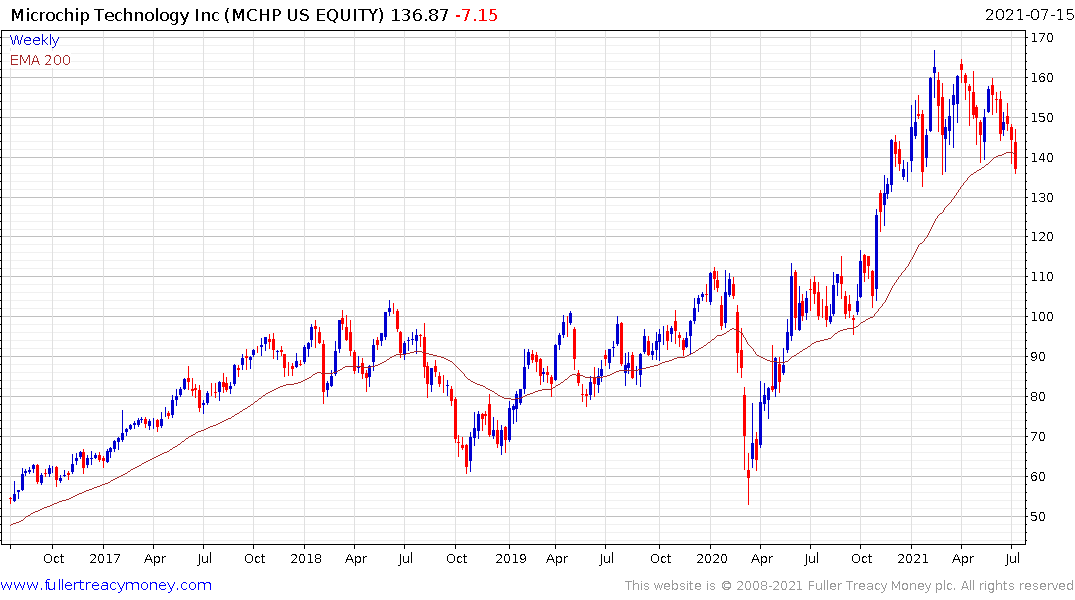Screen dimensions: 1075x600
Task: Click the 140 price axis label
Action: (1042, 157)
